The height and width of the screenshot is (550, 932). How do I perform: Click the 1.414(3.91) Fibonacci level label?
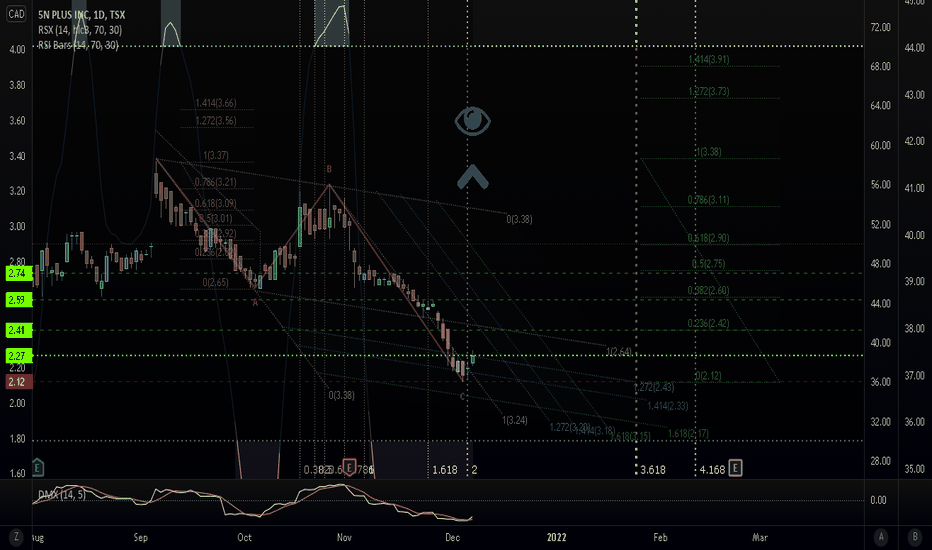pyautogui.click(x=709, y=59)
